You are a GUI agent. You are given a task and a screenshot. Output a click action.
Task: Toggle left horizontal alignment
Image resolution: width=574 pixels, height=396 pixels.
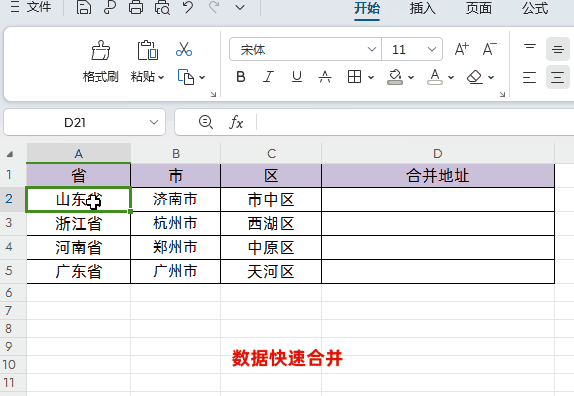(529, 77)
